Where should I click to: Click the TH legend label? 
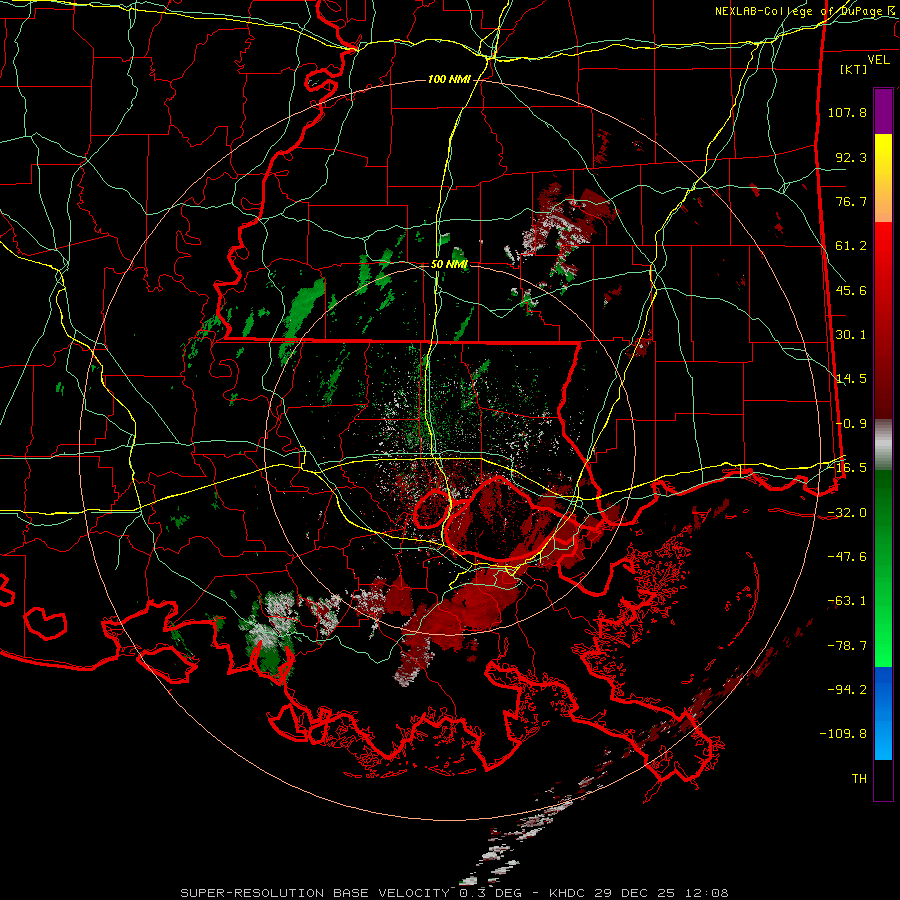pos(859,779)
